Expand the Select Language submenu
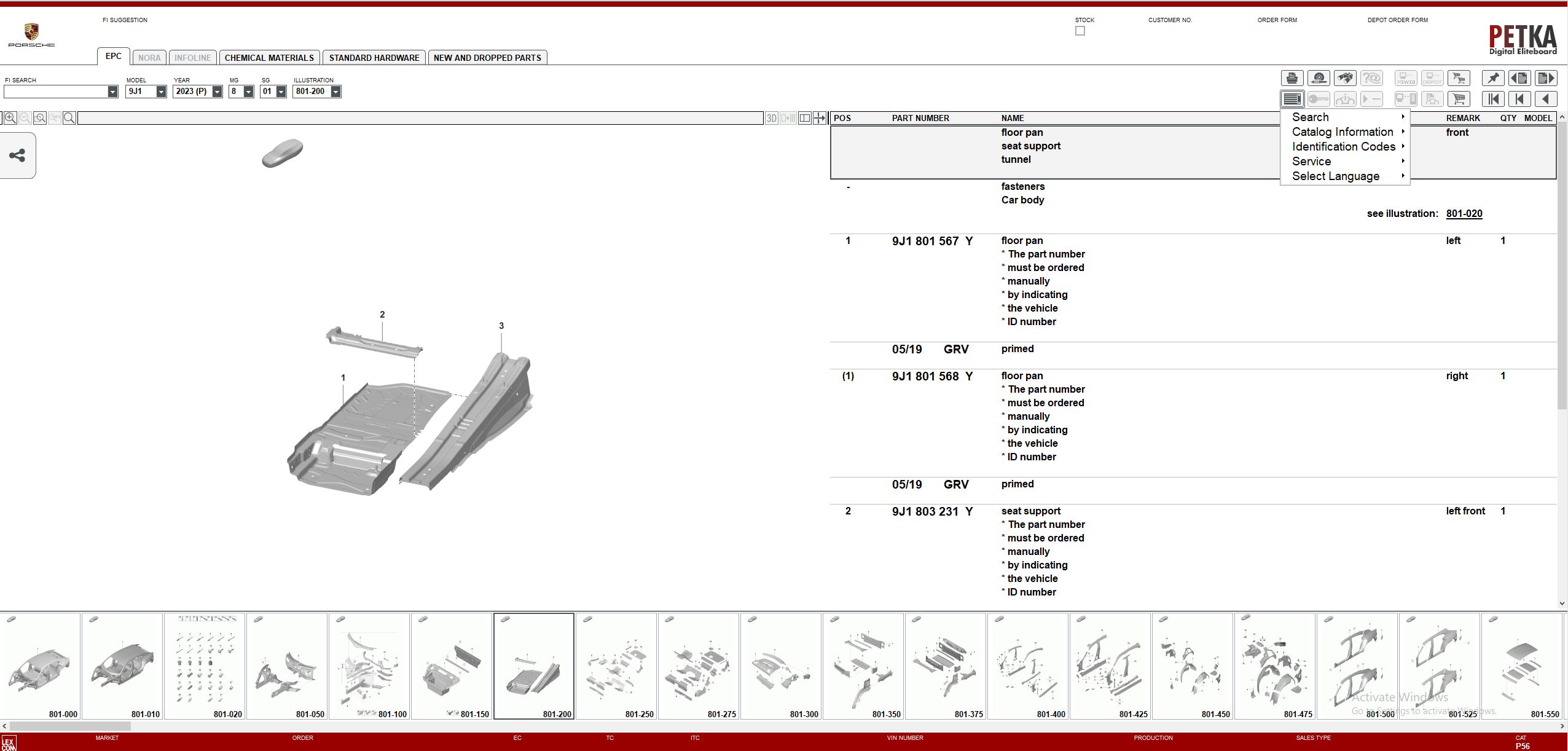This screenshot has height=751, width=1568. [x=1345, y=176]
